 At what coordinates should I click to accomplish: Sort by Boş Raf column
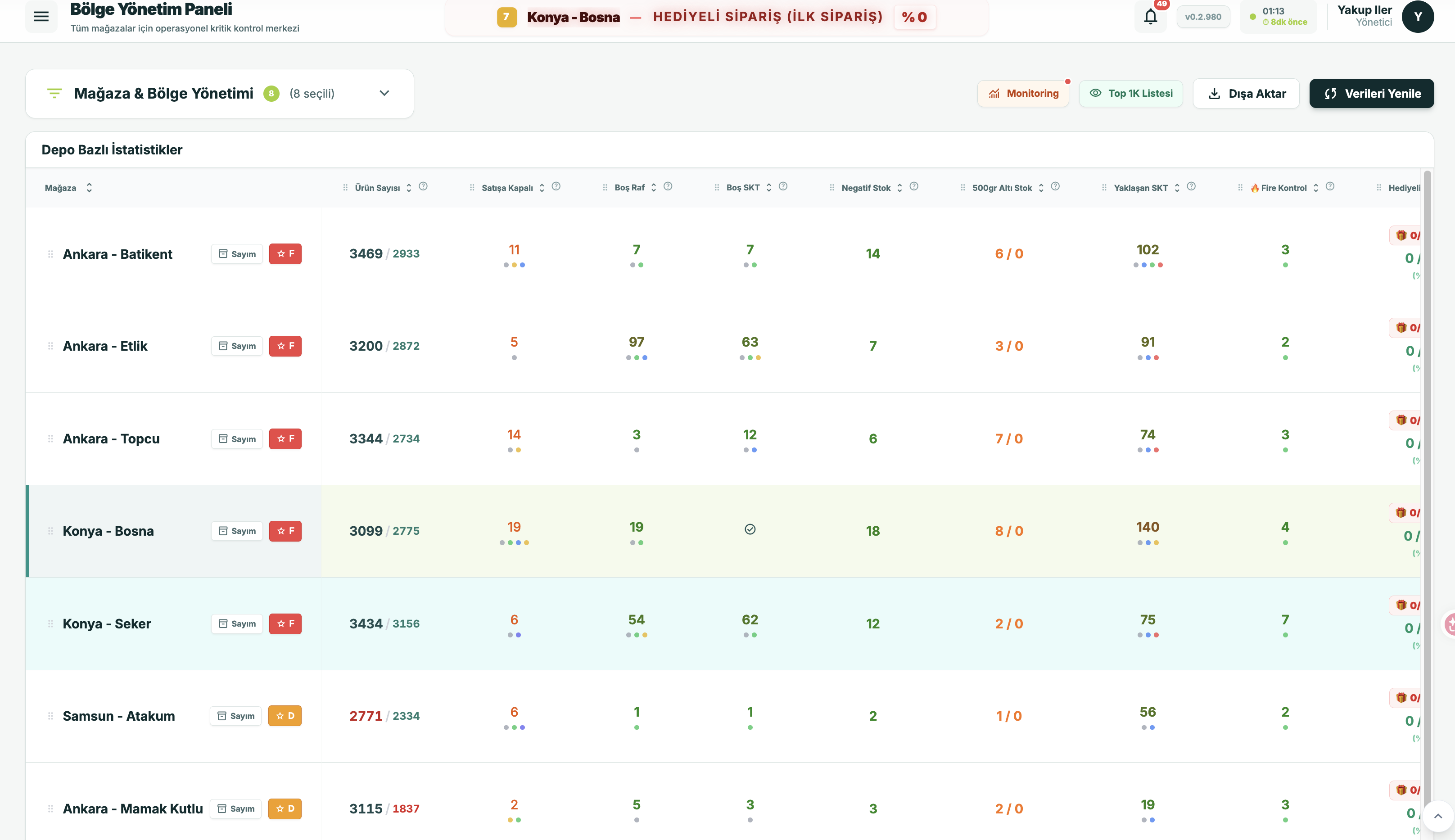tap(654, 188)
